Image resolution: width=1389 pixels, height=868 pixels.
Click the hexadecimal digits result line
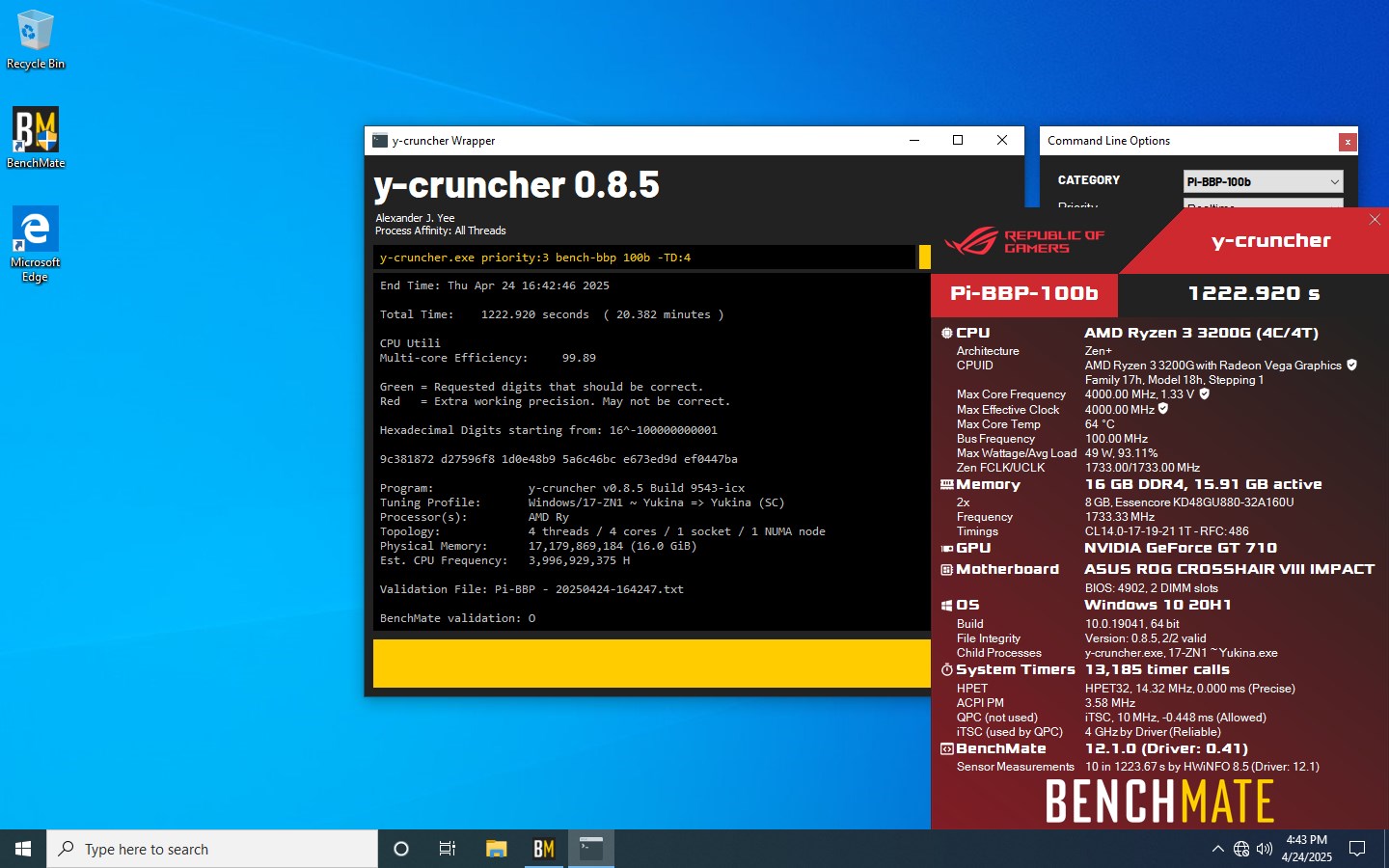558,459
